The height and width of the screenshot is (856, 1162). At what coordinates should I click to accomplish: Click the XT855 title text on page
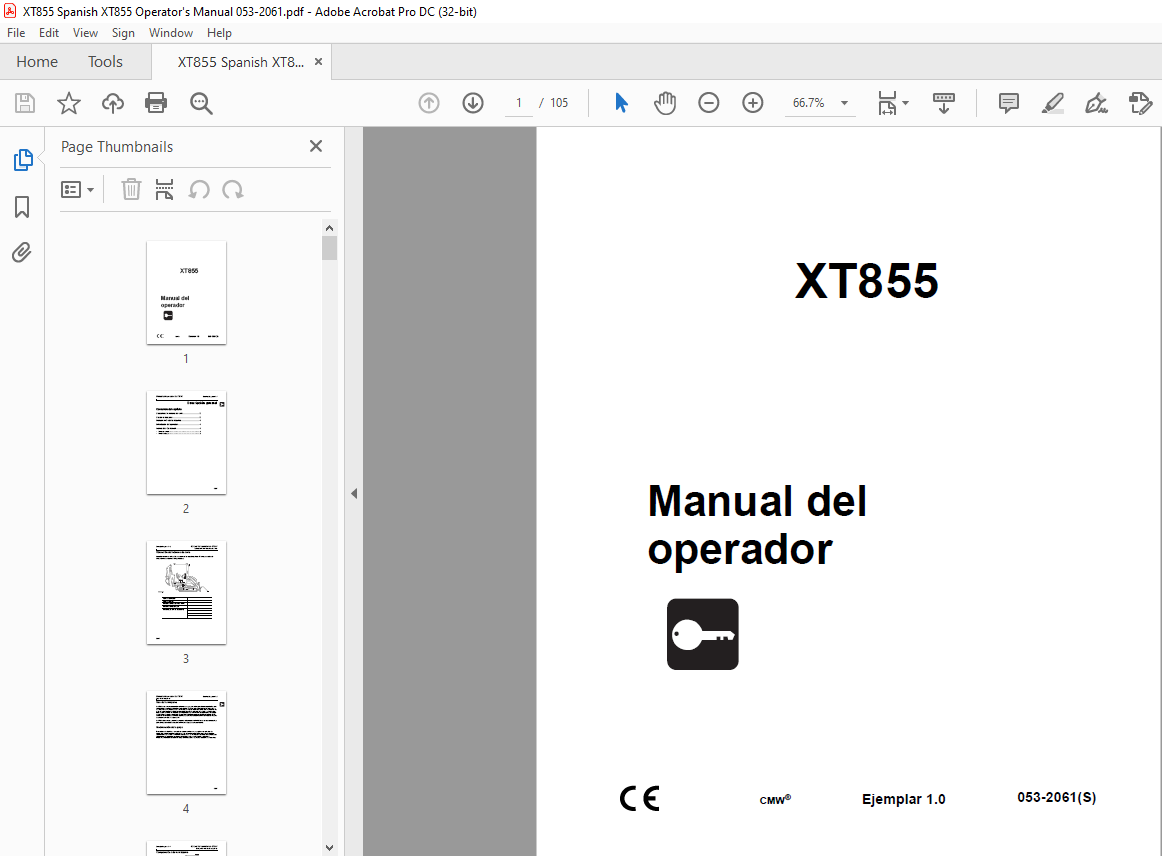click(866, 281)
